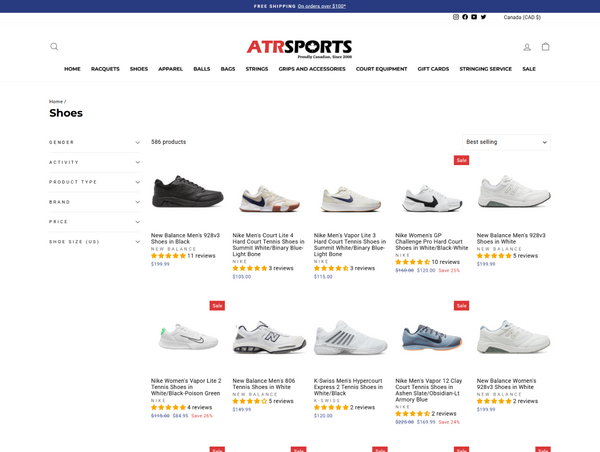Open New Balance Men's 806 Tennis Shoes title
The image size is (600, 452).
pos(264,384)
